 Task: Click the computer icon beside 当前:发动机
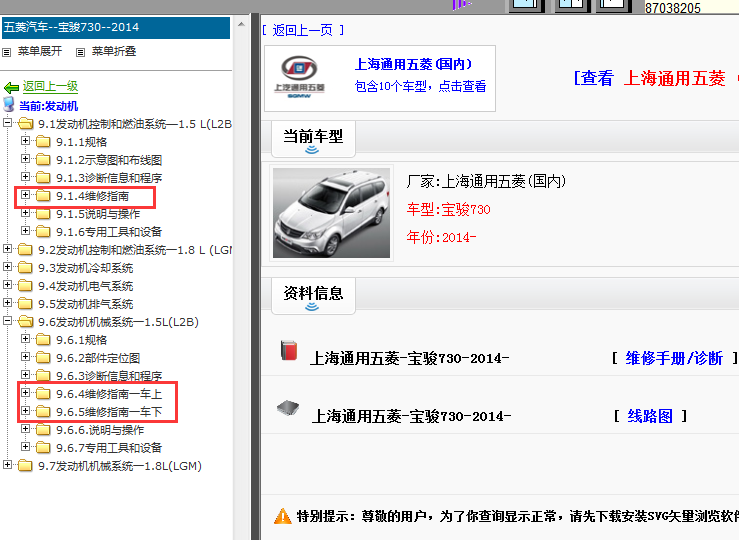click(x=8, y=105)
